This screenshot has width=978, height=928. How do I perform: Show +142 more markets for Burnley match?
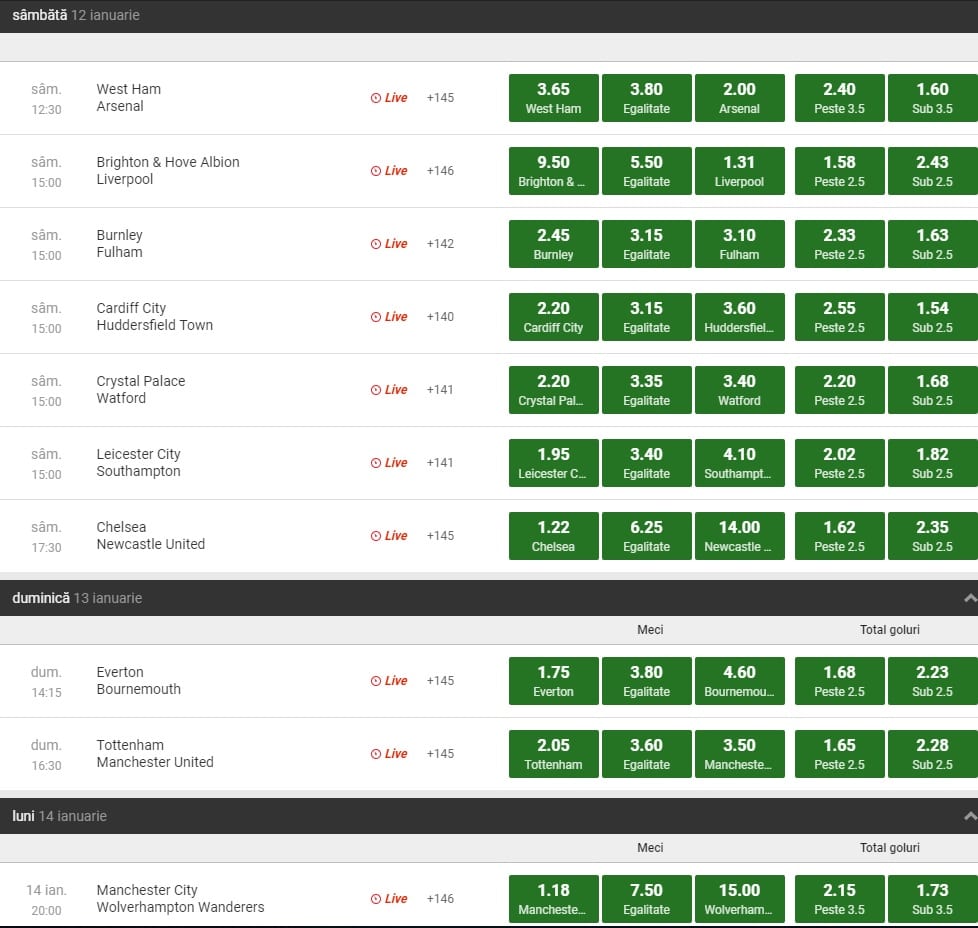click(440, 244)
